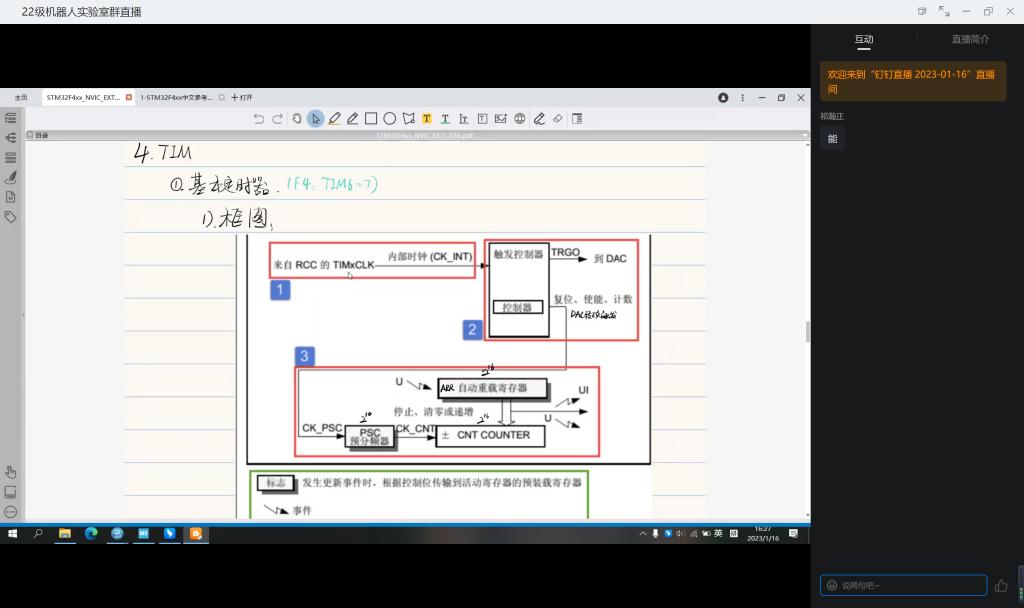Switch to the 直播简介 tab
This screenshot has height=608, width=1024.
pos(970,39)
